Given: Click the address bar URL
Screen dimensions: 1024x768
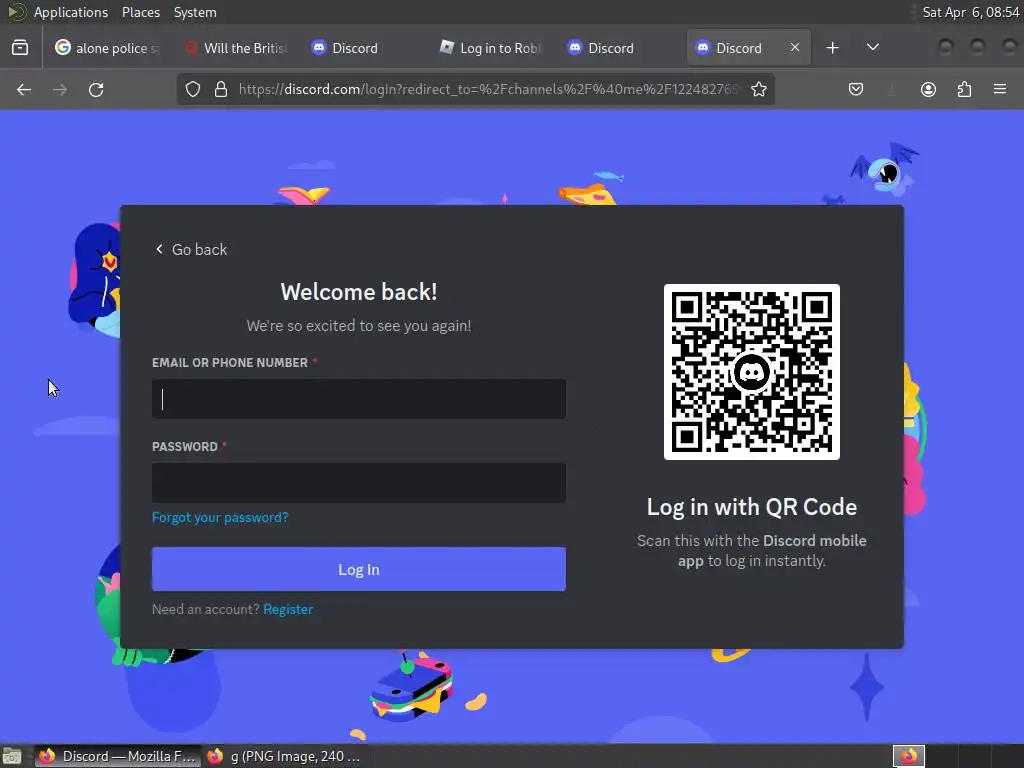Looking at the screenshot, I should click(488, 89).
